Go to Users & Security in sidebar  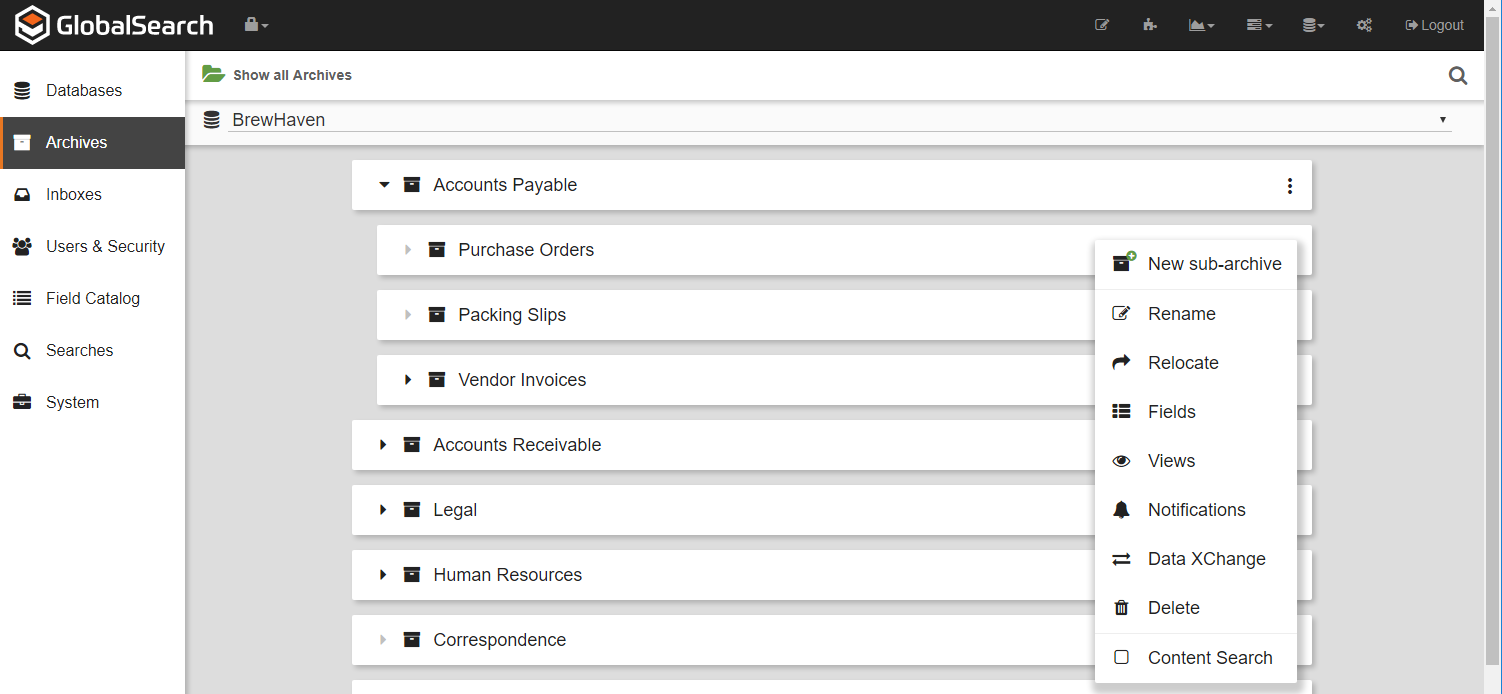coord(105,246)
